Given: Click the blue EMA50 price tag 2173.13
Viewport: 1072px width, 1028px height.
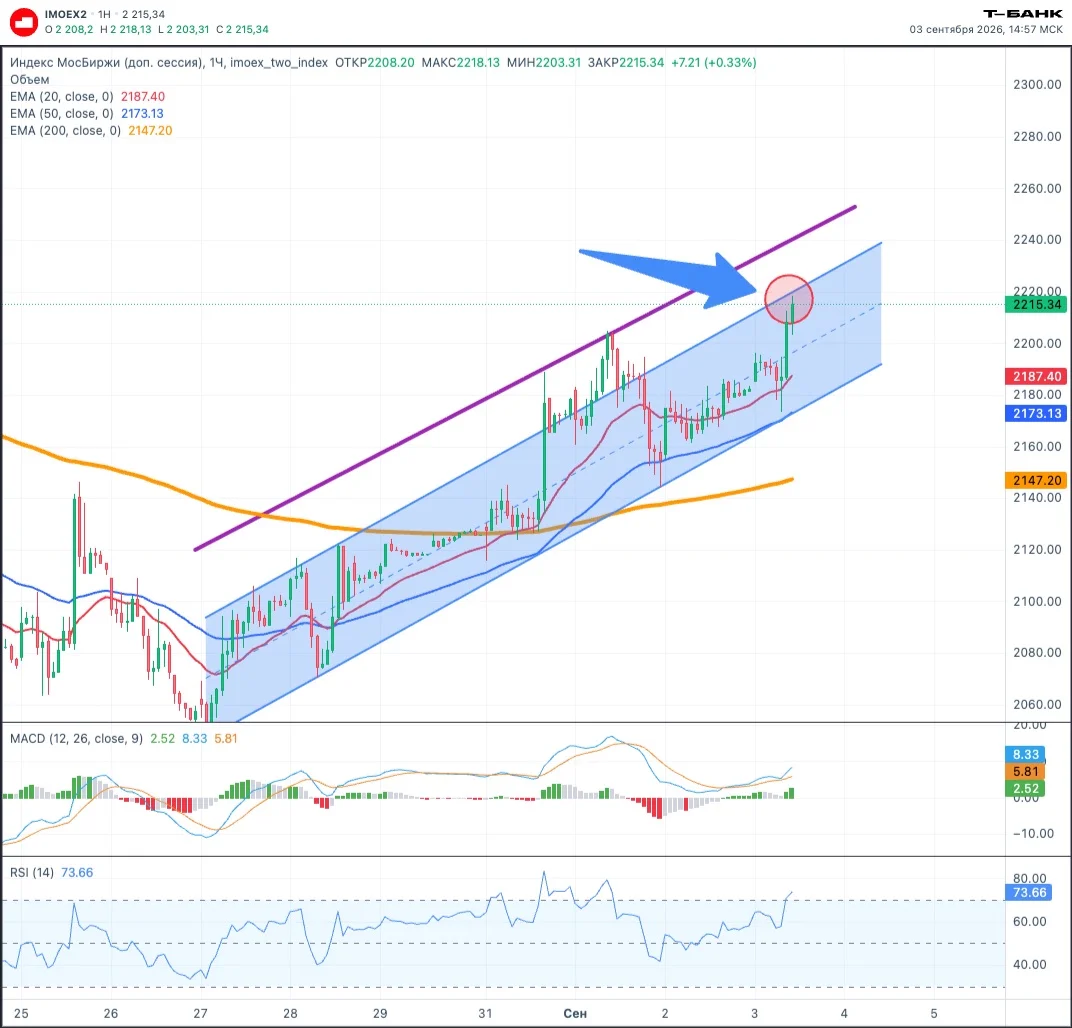Looking at the screenshot, I should tap(1036, 413).
